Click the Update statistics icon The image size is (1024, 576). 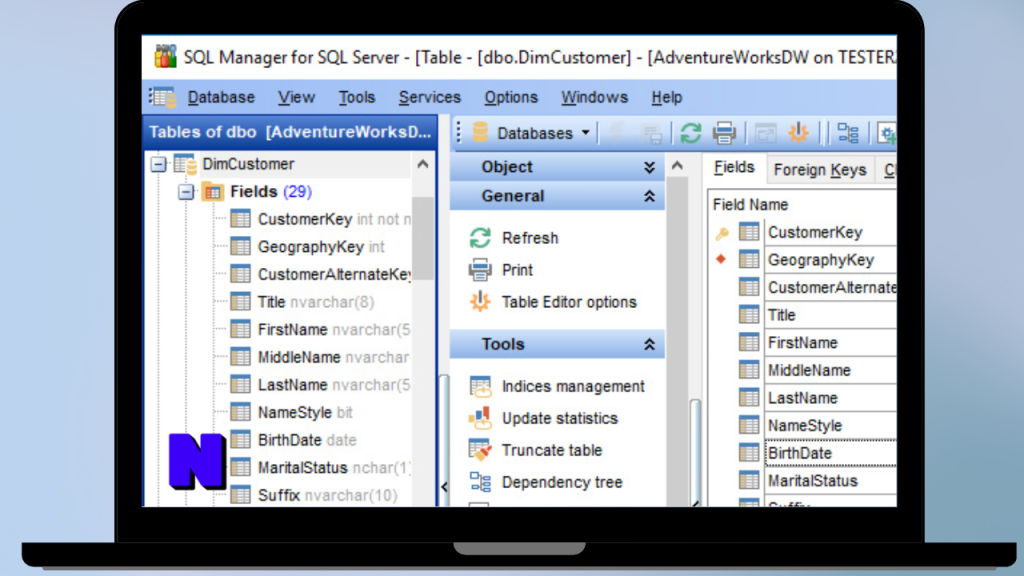tap(480, 418)
